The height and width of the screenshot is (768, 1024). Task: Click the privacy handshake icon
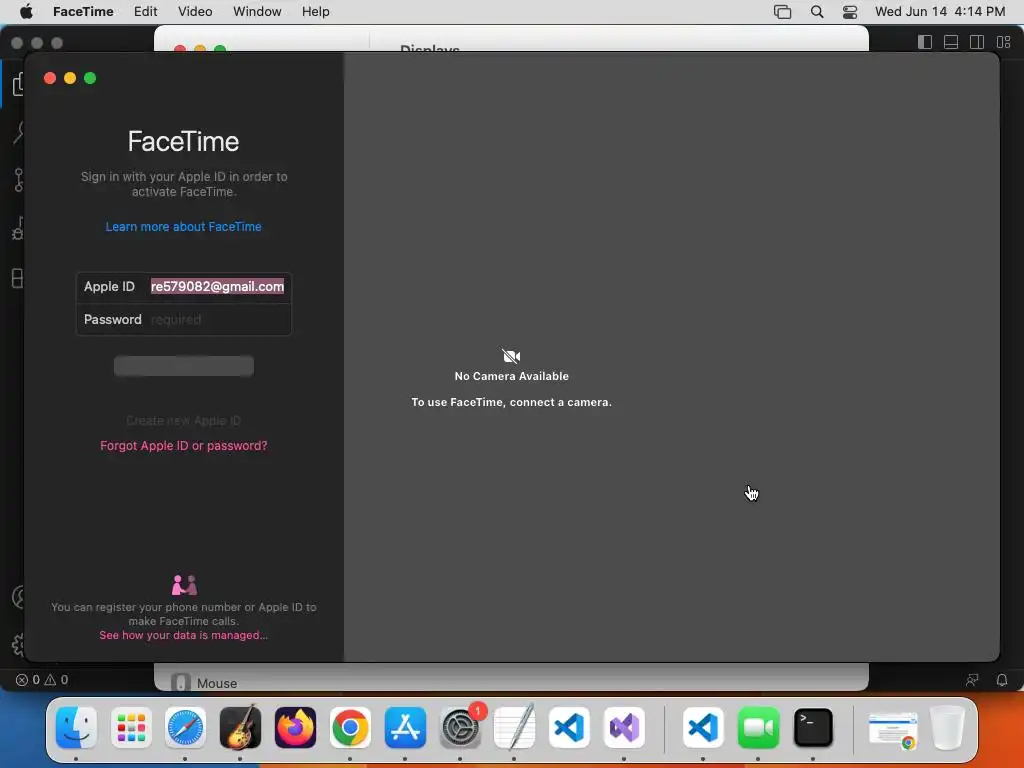pyautogui.click(x=184, y=584)
